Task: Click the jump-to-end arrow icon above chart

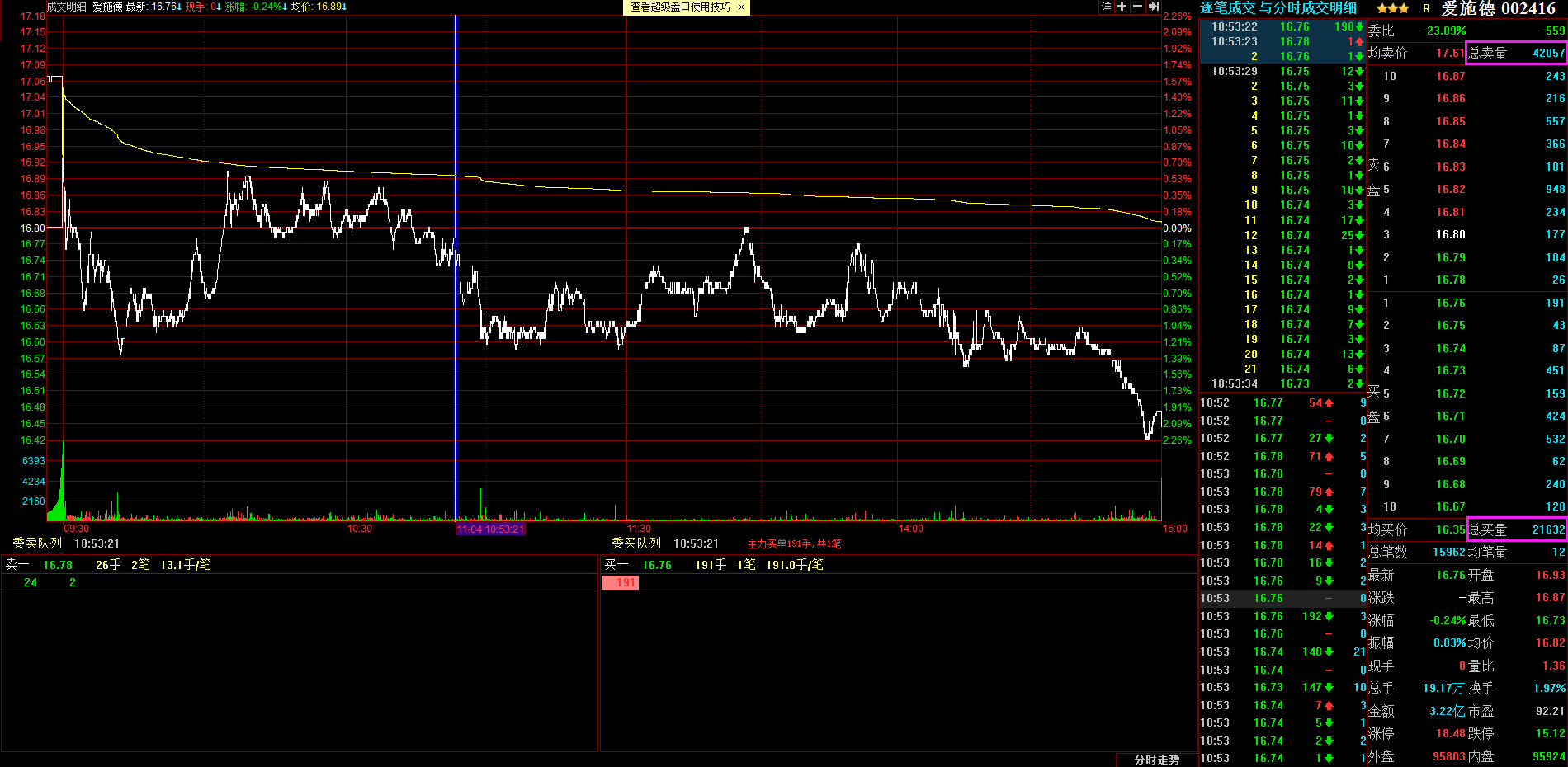Action: point(1153,7)
